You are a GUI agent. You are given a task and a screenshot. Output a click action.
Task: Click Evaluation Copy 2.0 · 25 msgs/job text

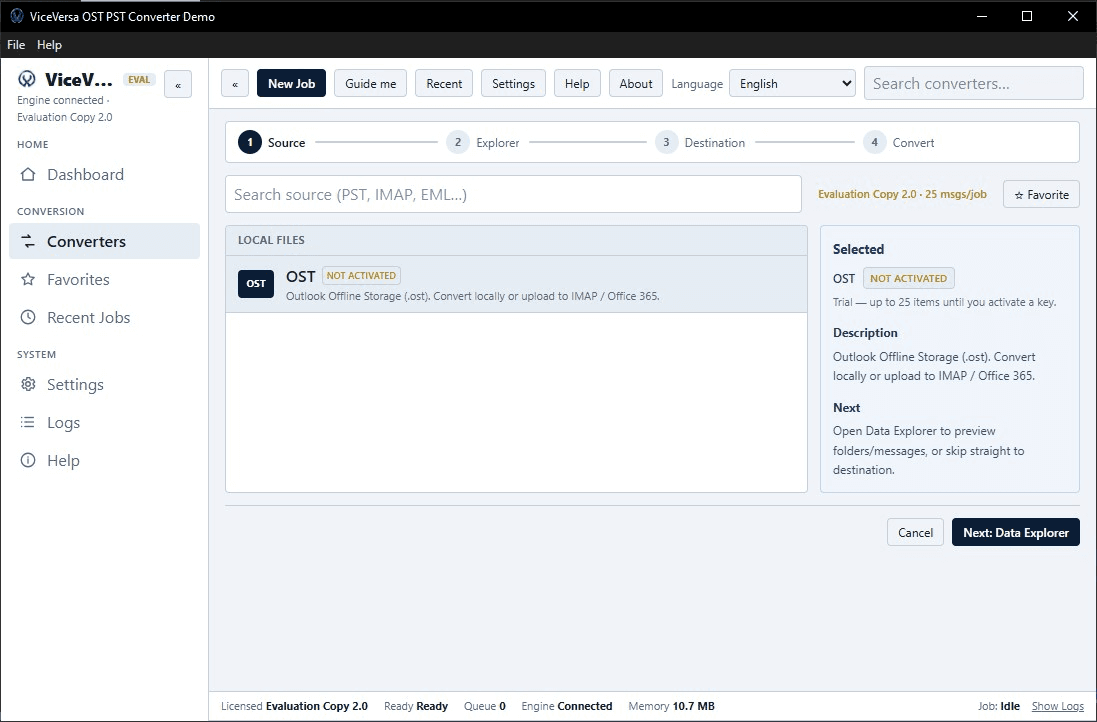(x=902, y=194)
